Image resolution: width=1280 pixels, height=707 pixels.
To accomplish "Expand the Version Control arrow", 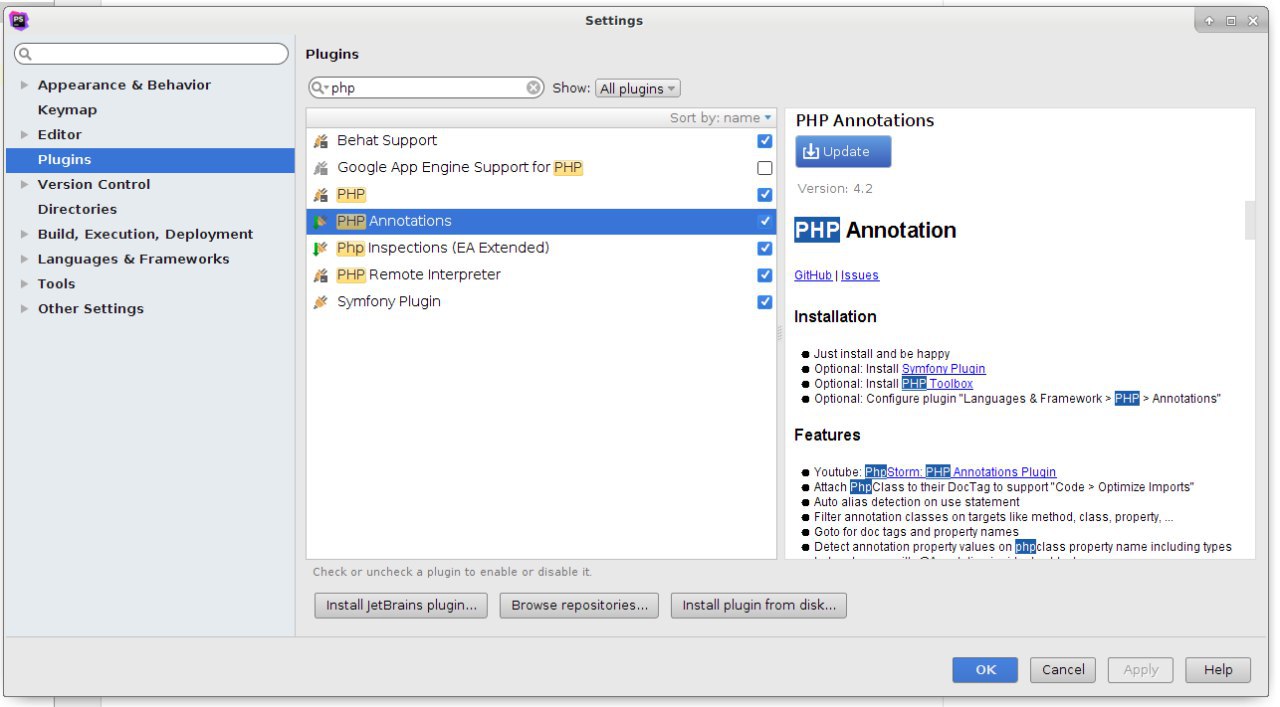I will pyautogui.click(x=24, y=185).
